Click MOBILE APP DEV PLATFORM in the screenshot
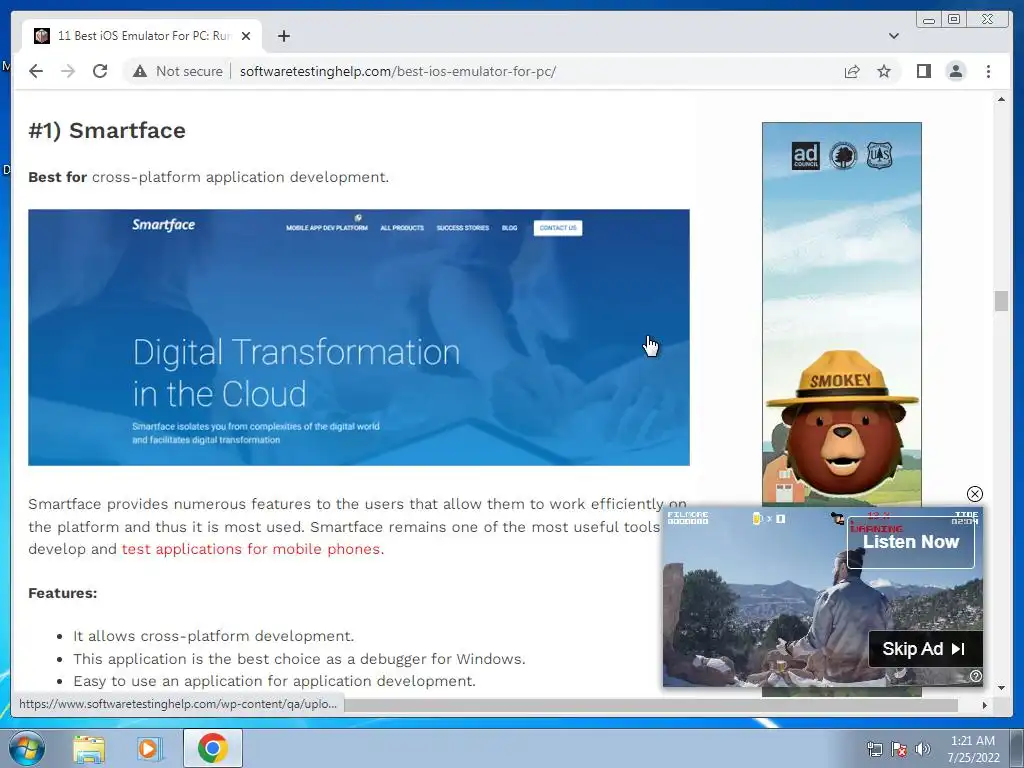Image resolution: width=1024 pixels, height=768 pixels. [327, 228]
